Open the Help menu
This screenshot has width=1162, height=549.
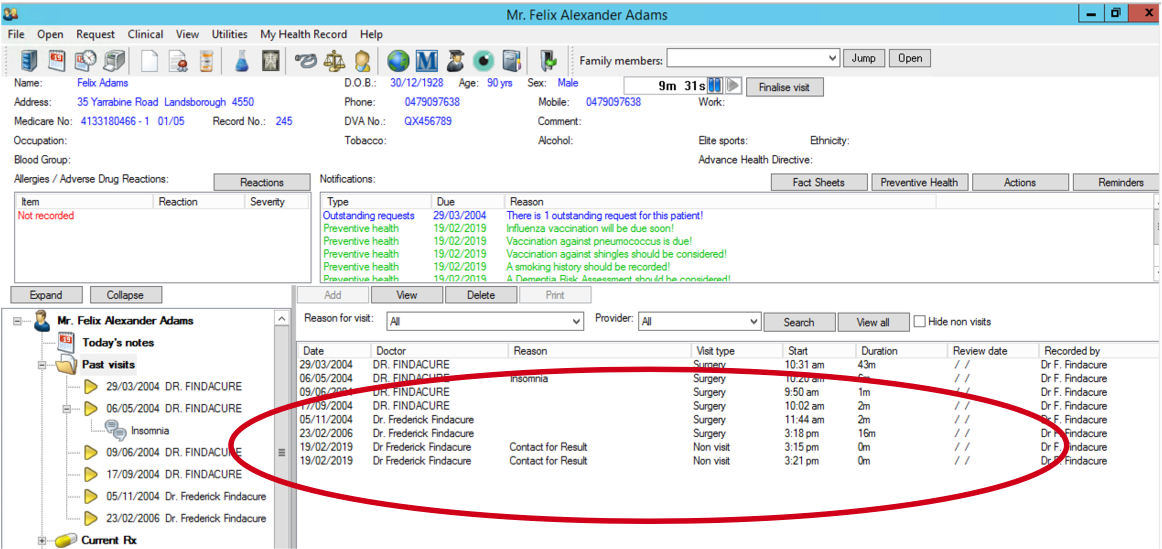tap(371, 34)
